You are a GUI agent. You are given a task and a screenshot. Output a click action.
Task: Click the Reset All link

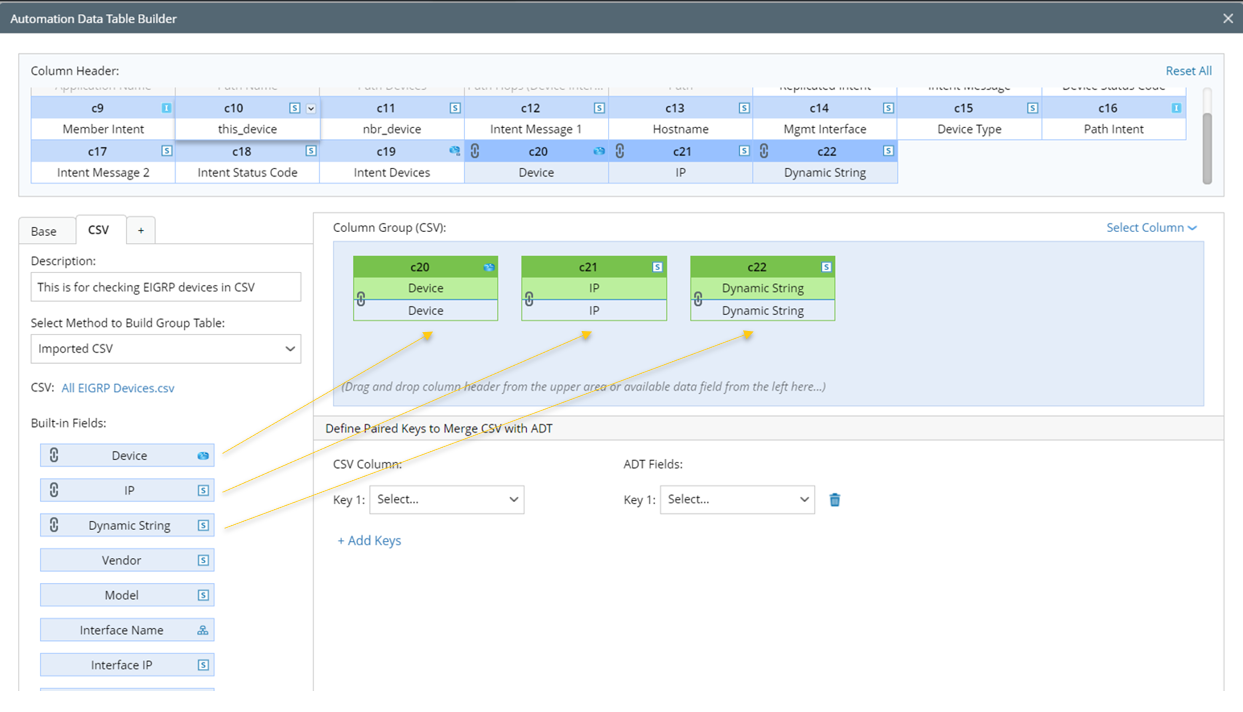tap(1188, 71)
